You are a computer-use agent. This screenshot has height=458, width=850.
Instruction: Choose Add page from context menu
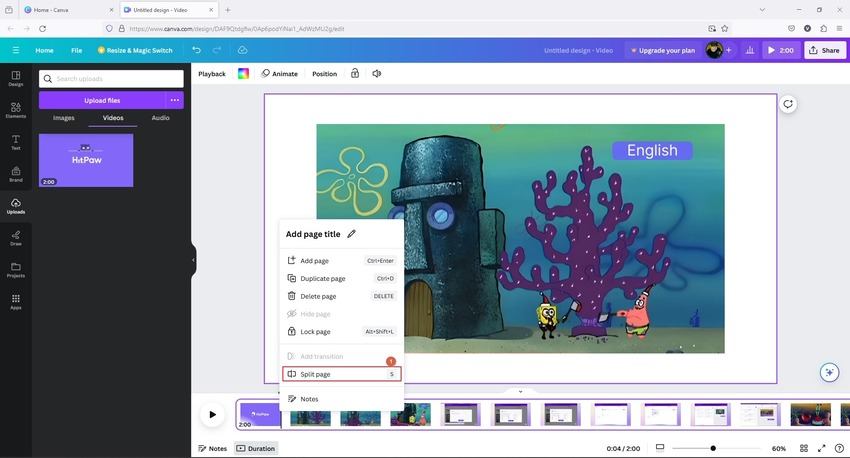(x=342, y=261)
